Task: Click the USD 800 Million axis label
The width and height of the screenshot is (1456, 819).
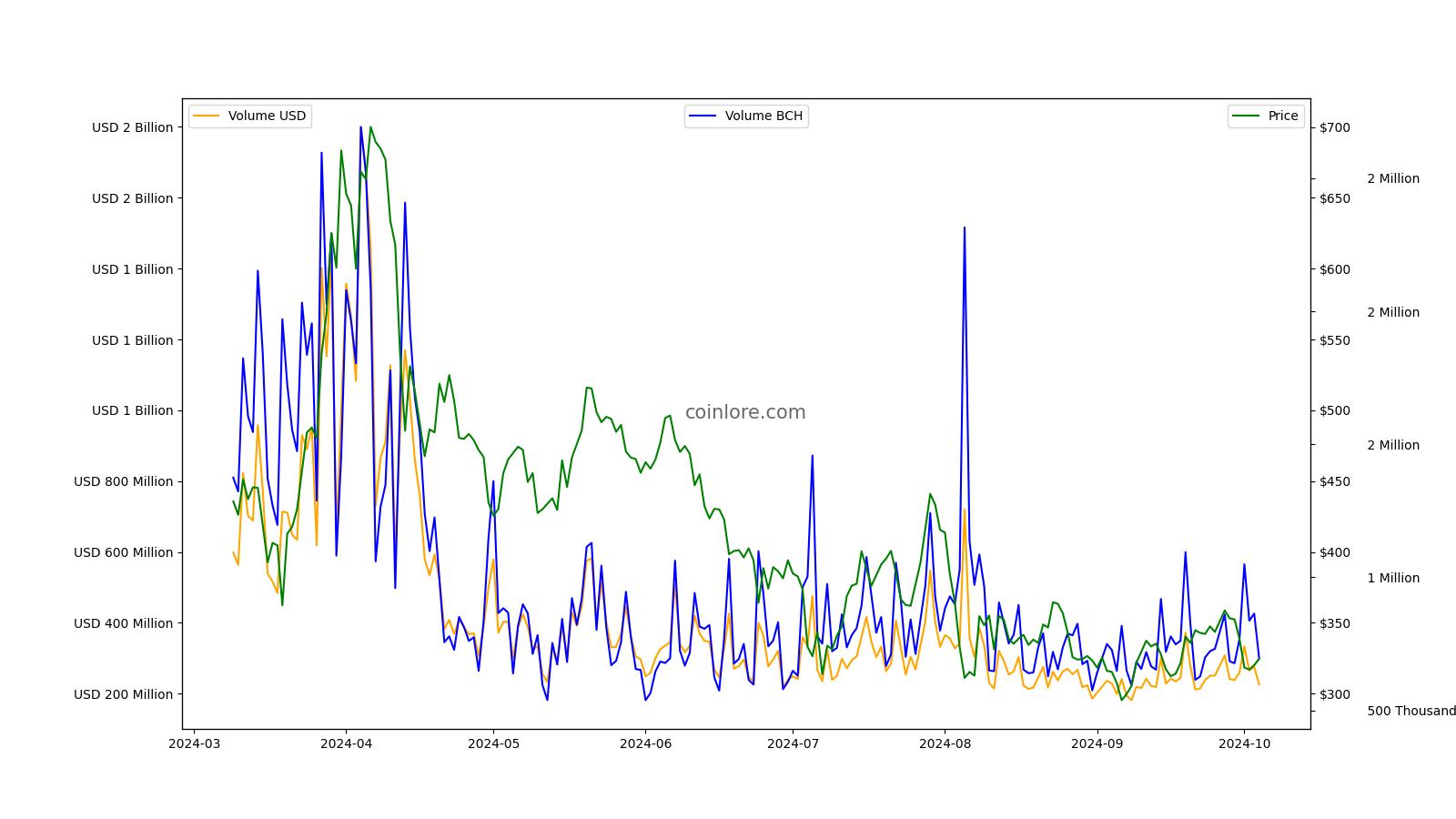Action: point(123,481)
